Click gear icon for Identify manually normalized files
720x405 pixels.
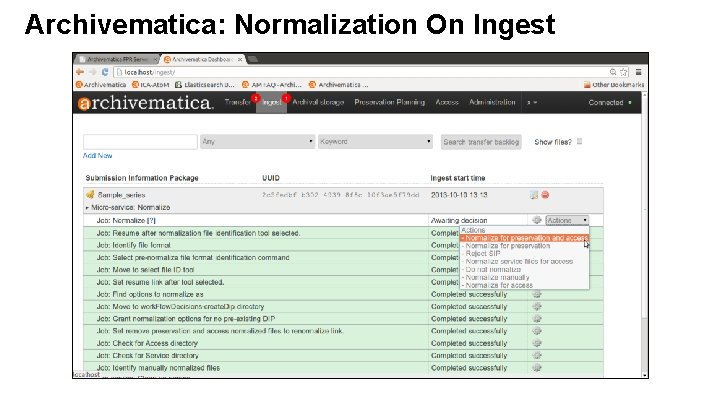(537, 368)
